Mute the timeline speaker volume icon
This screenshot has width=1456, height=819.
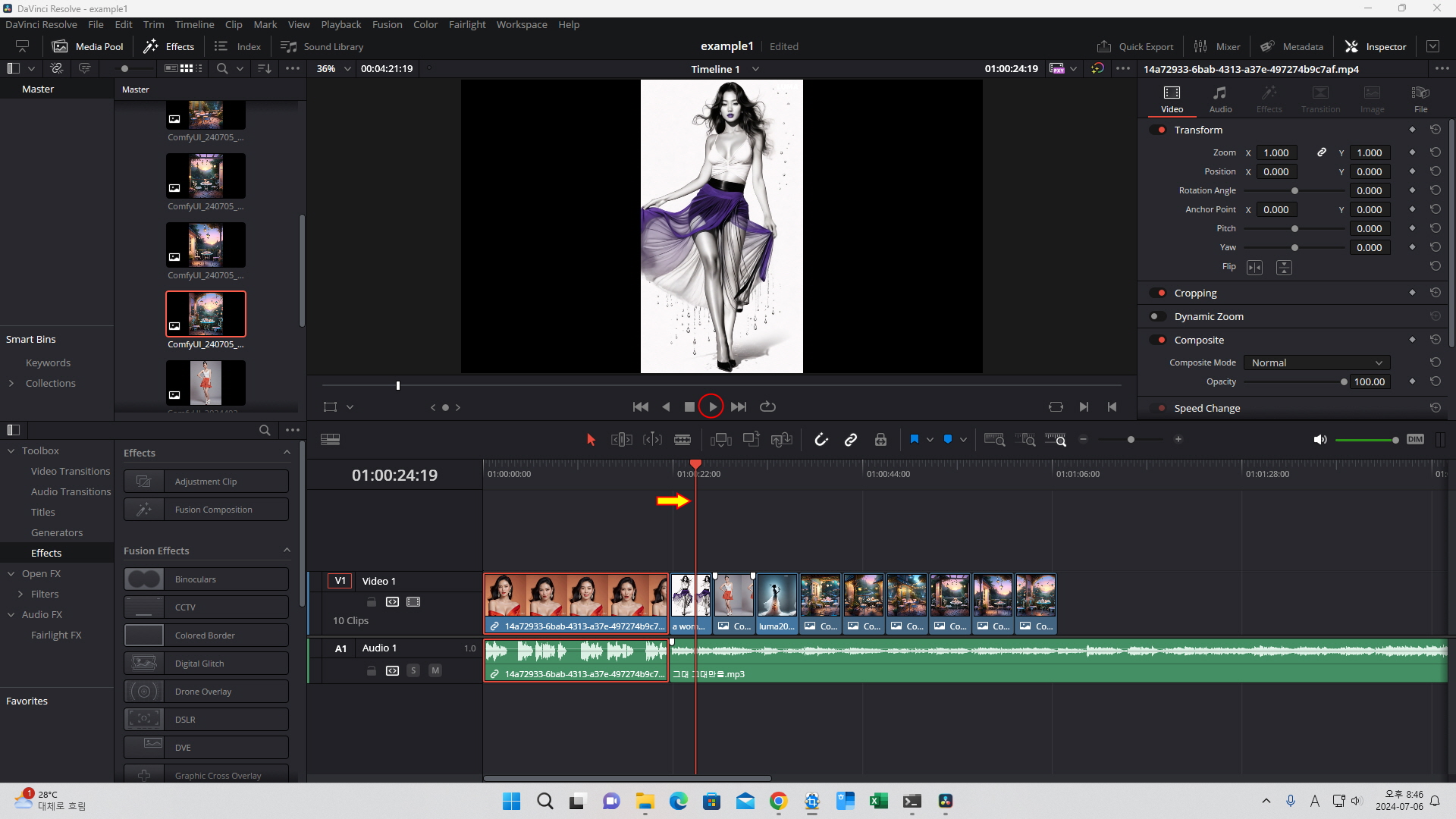point(1320,440)
